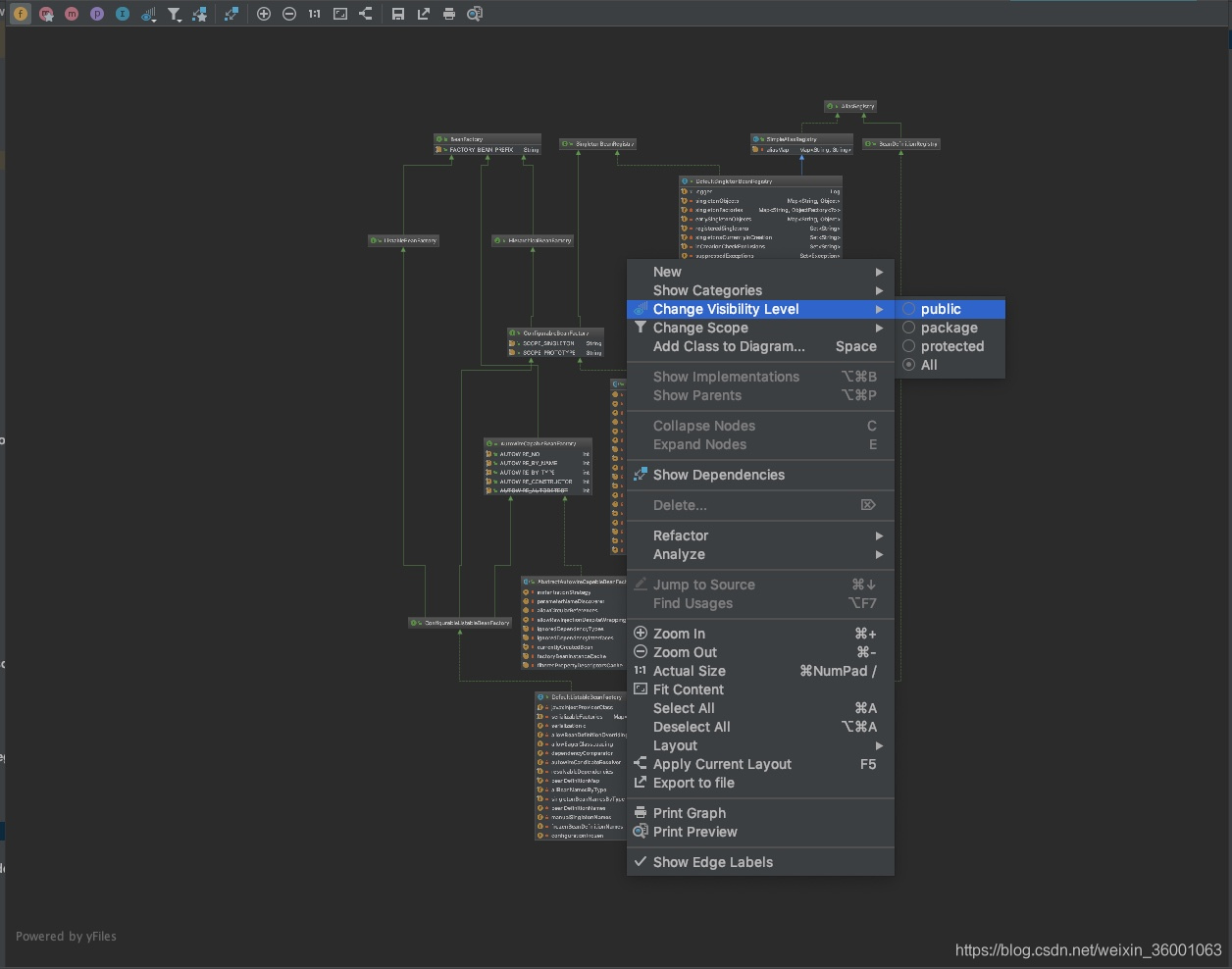Choose Zoom In in context menu
This screenshot has height=969, width=1232.
click(760, 634)
